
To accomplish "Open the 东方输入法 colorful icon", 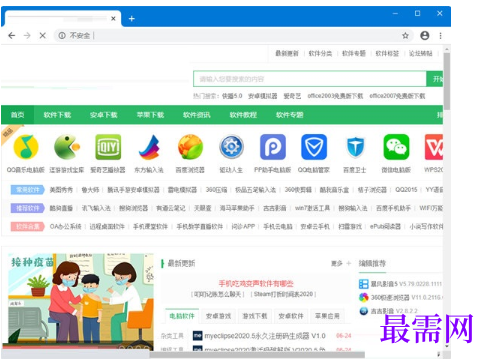I will click(x=149, y=147).
